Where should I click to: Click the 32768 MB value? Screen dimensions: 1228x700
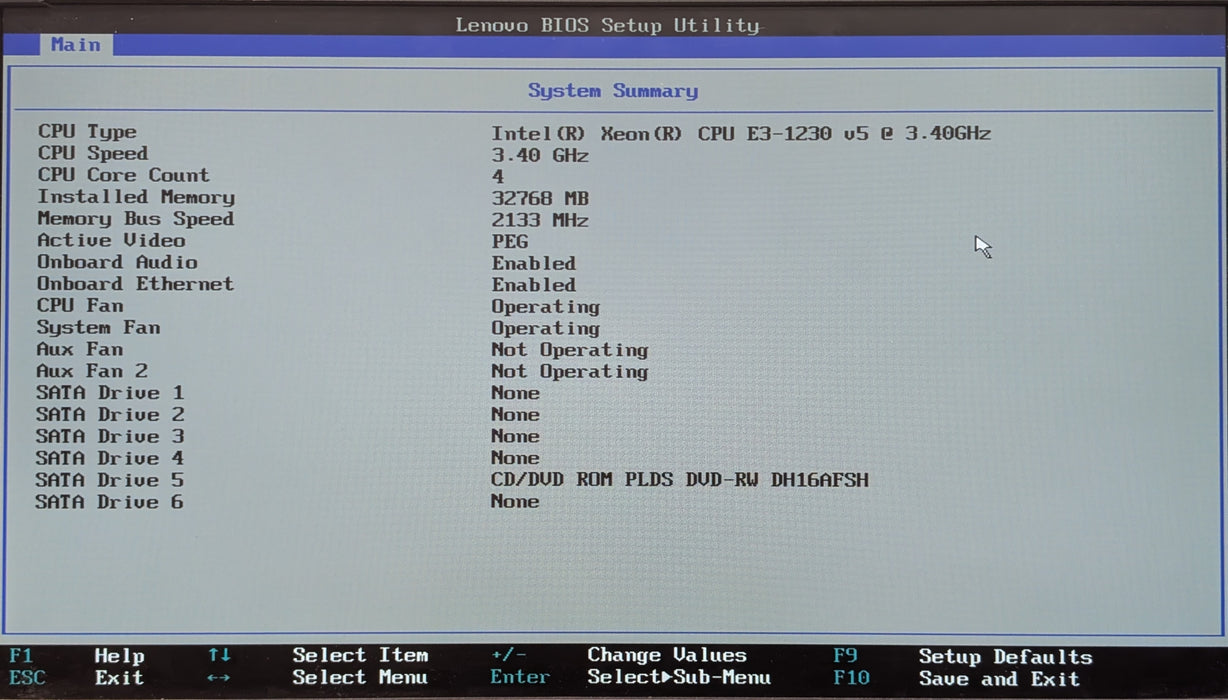(540, 199)
